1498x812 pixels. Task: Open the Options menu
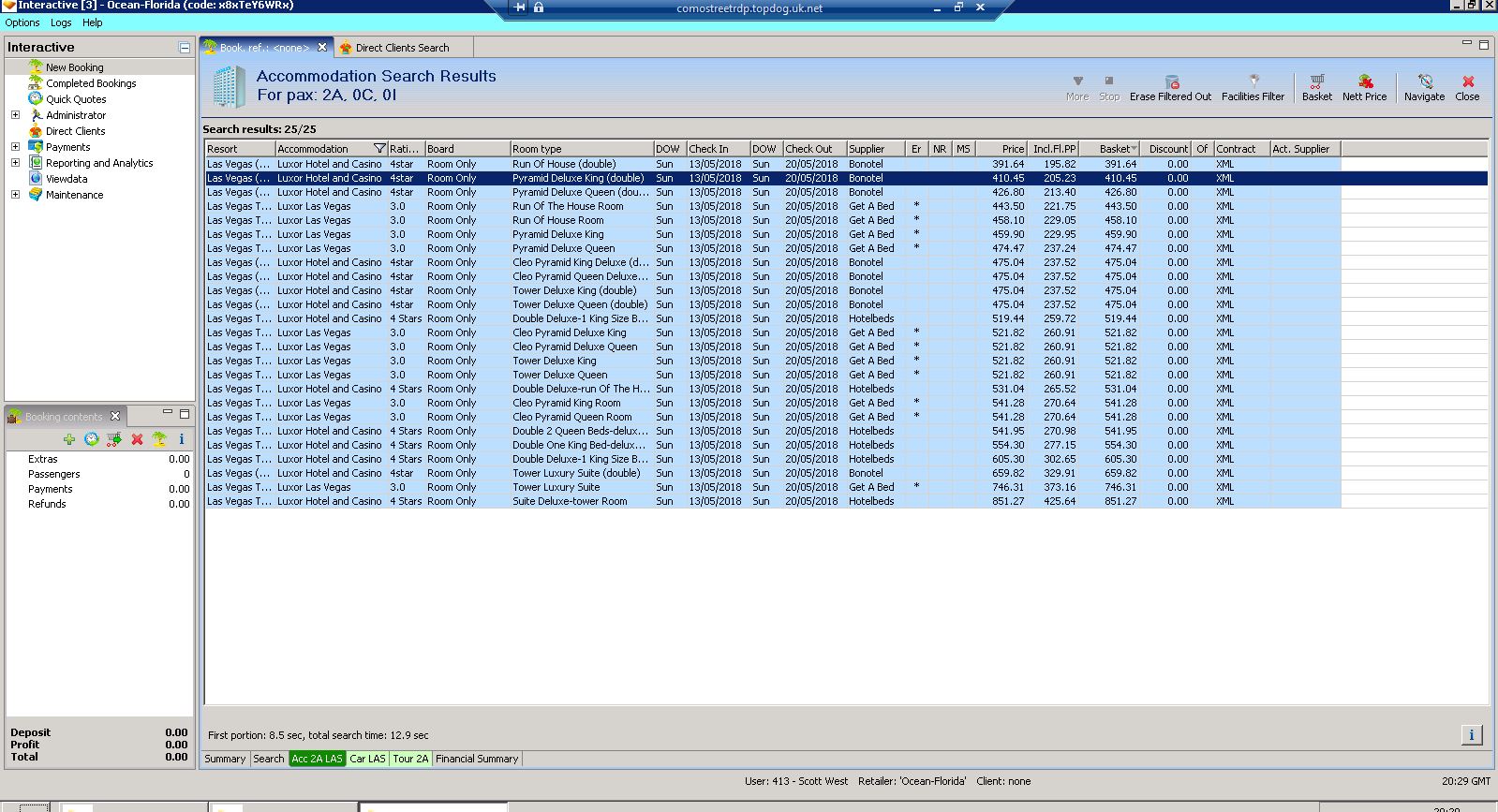pos(22,22)
